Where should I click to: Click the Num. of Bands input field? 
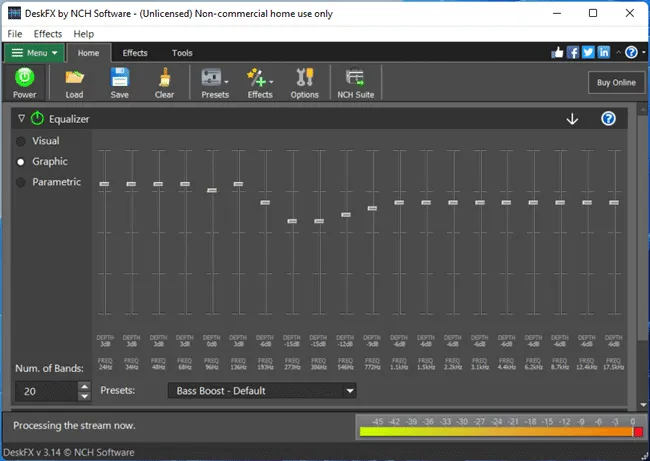point(46,391)
